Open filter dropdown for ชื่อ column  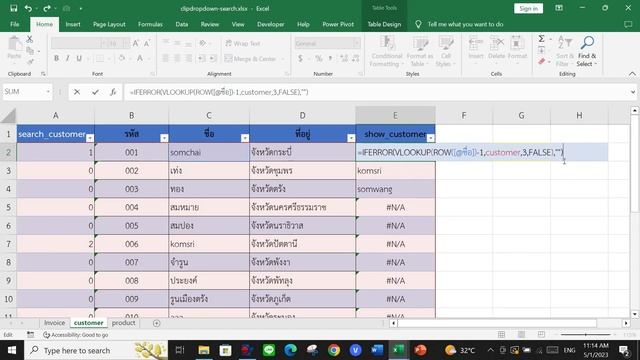click(x=245, y=138)
